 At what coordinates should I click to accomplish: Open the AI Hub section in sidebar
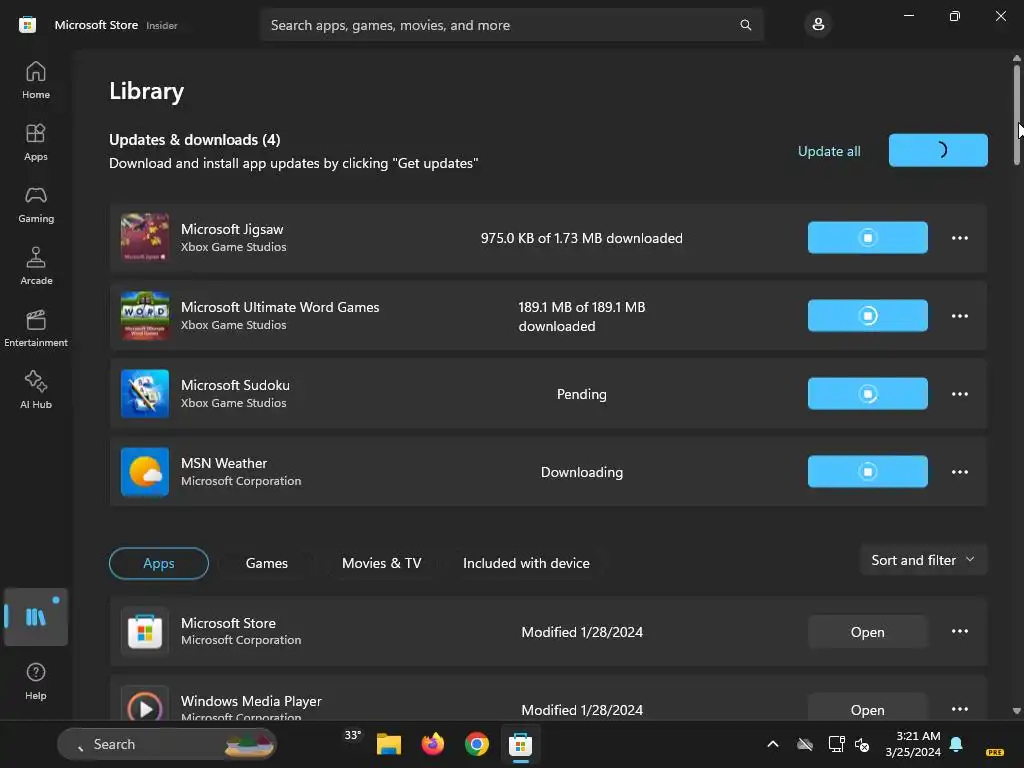point(36,390)
